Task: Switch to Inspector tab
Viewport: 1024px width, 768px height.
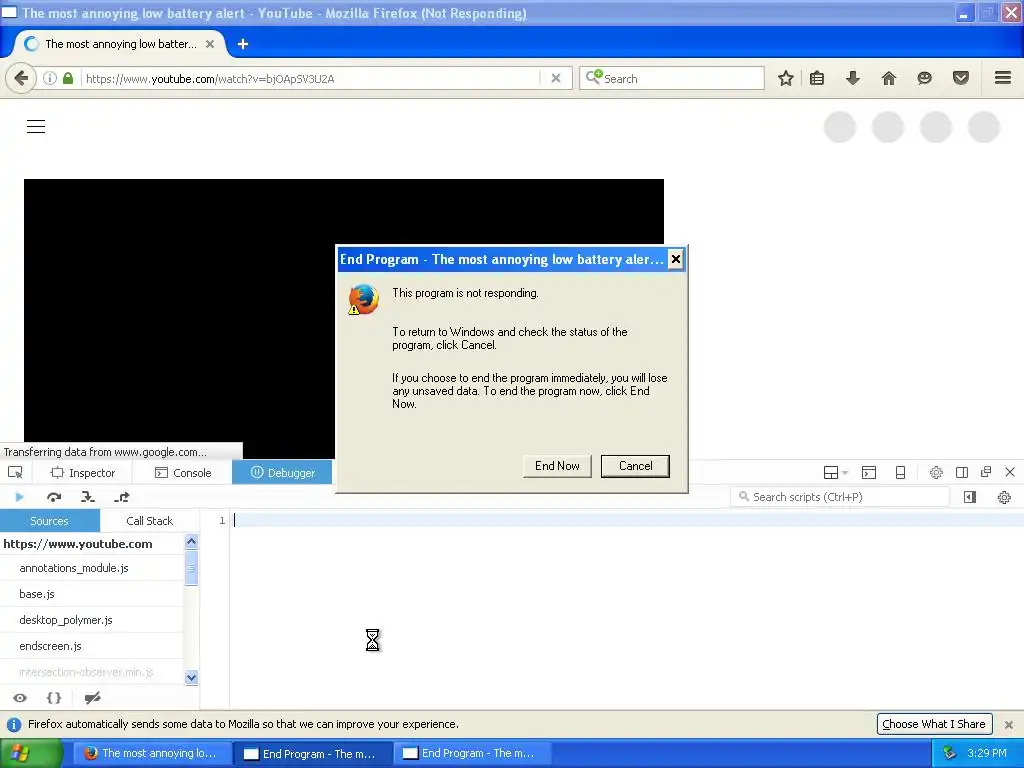Action: pos(83,473)
